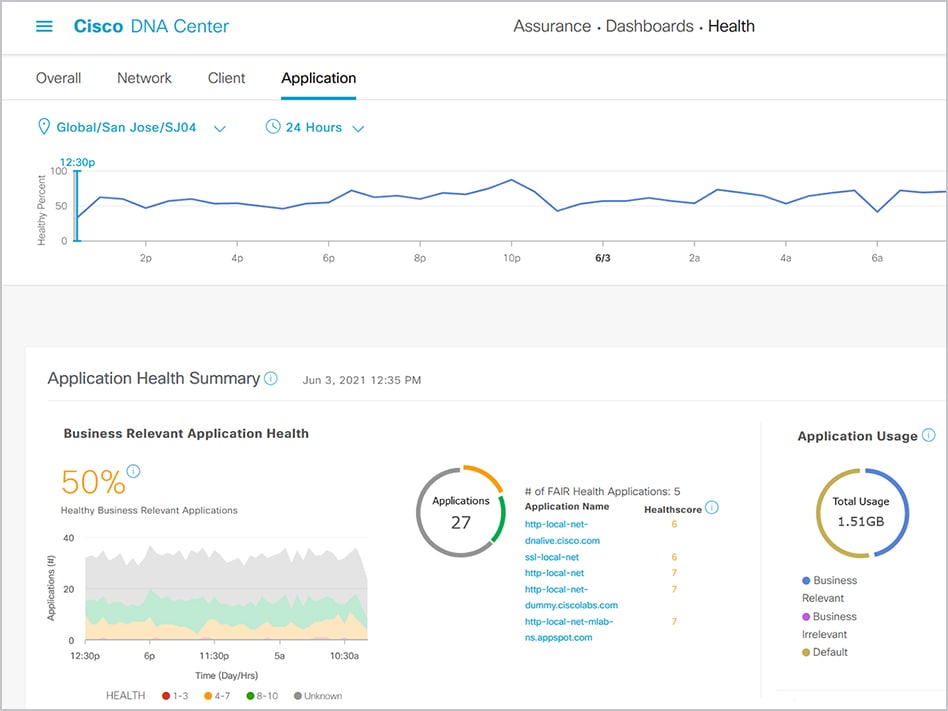Click the Cisco DNA Center logo
This screenshot has height=711, width=948.
pos(150,26)
